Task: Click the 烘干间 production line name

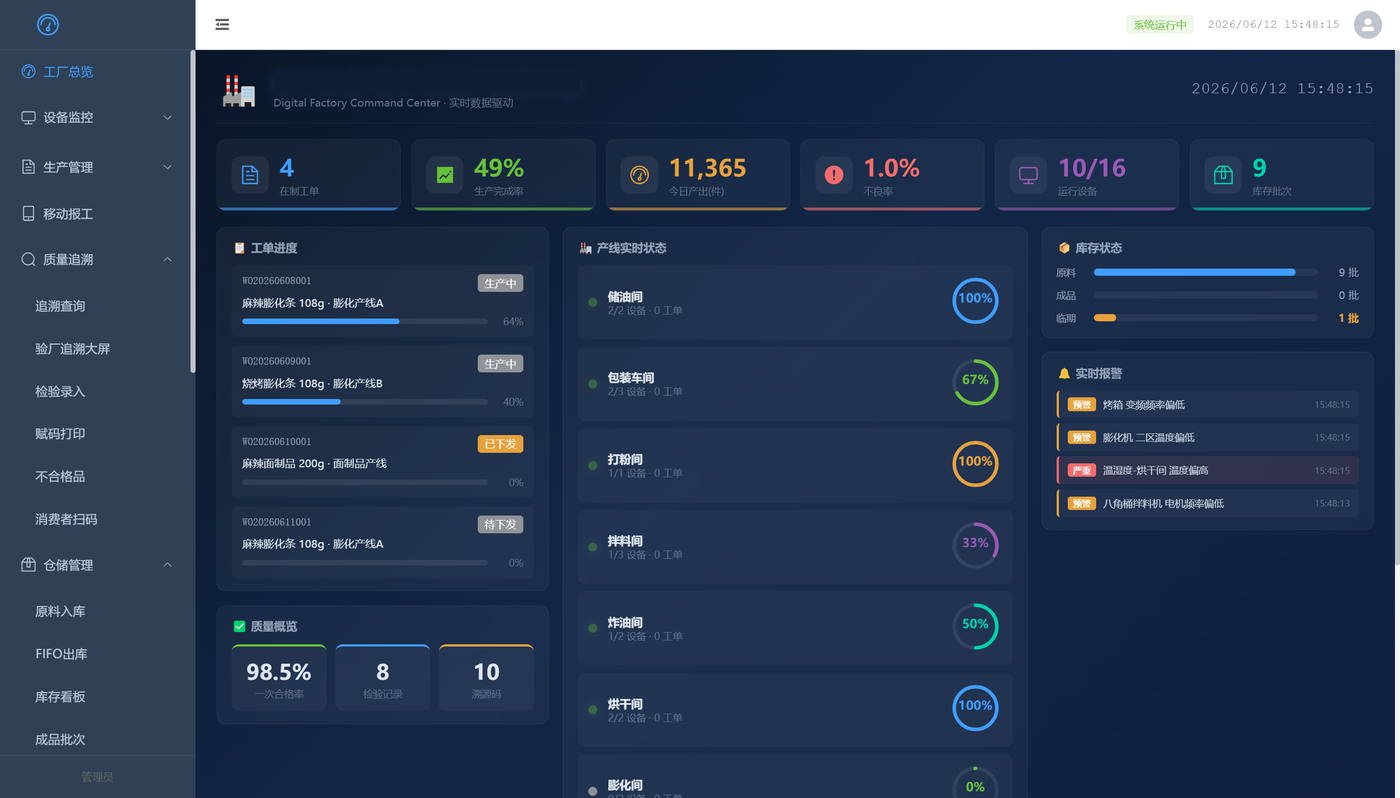Action: tap(625, 704)
